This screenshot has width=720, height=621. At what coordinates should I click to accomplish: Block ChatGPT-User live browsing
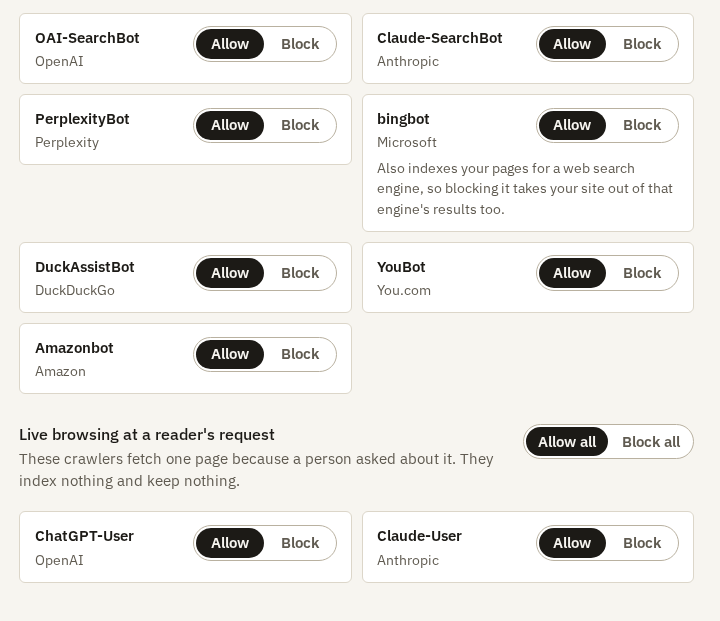pos(300,543)
